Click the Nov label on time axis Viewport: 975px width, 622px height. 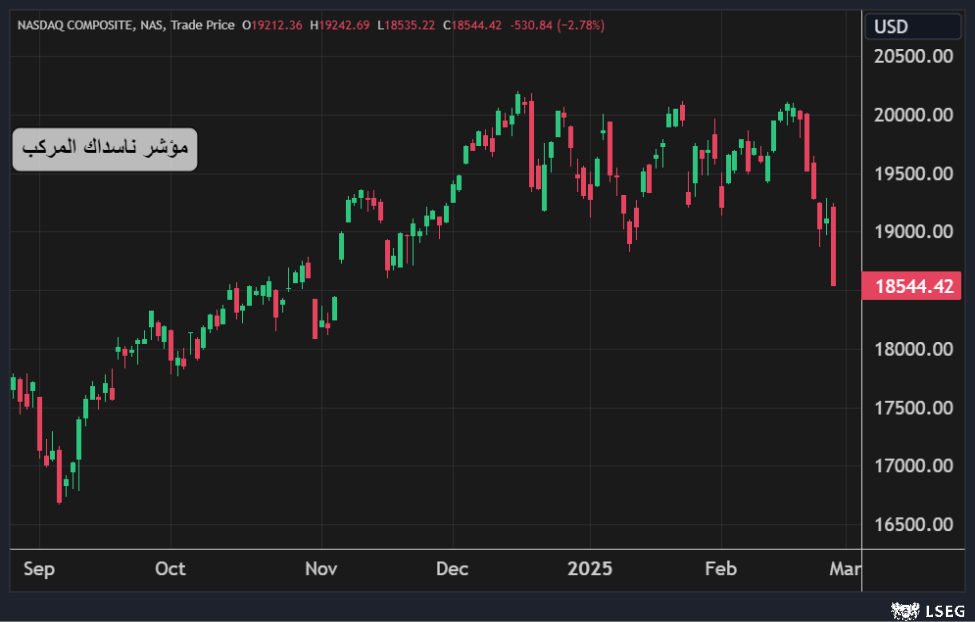click(x=321, y=569)
